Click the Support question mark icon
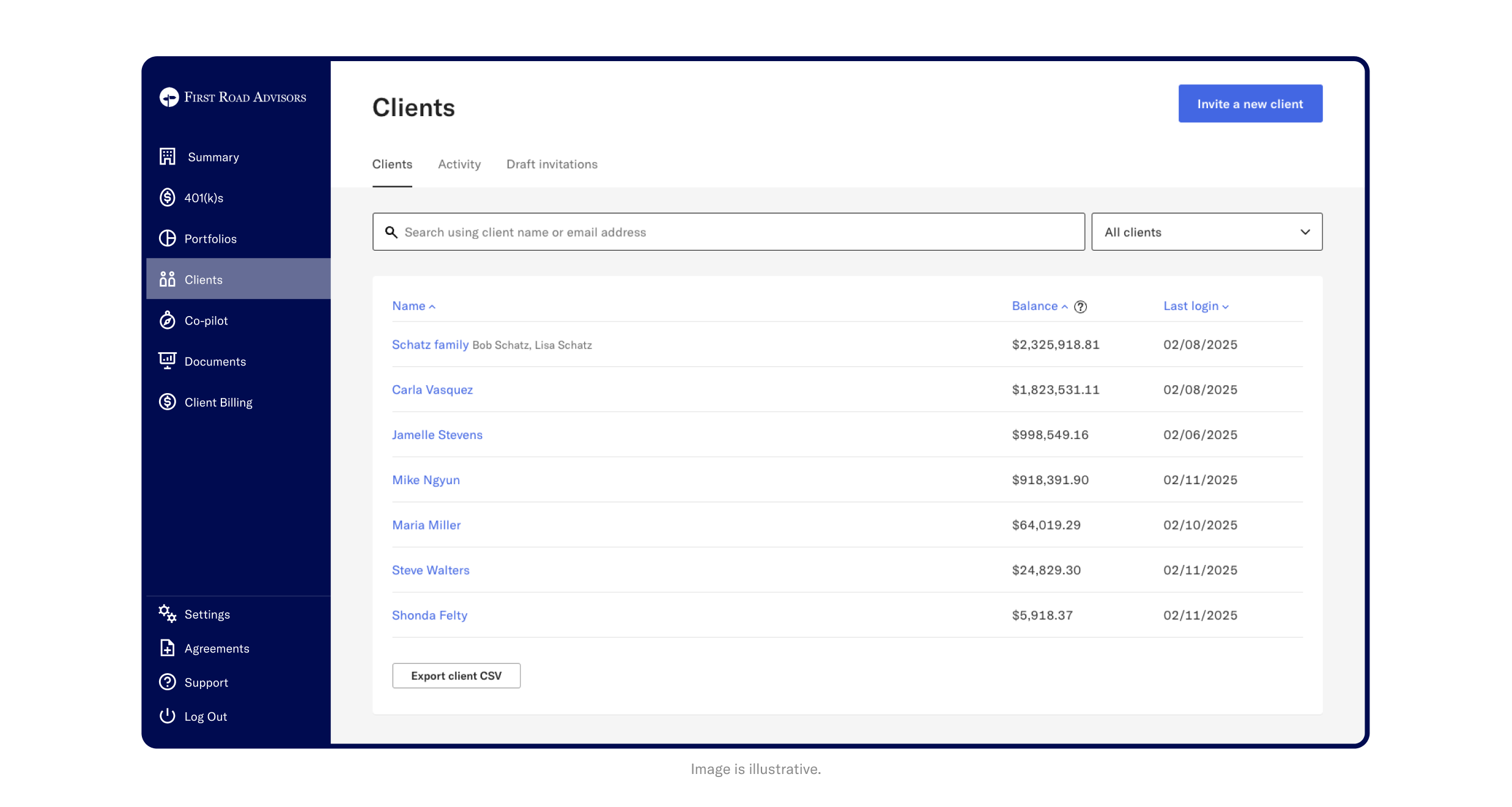 168,682
